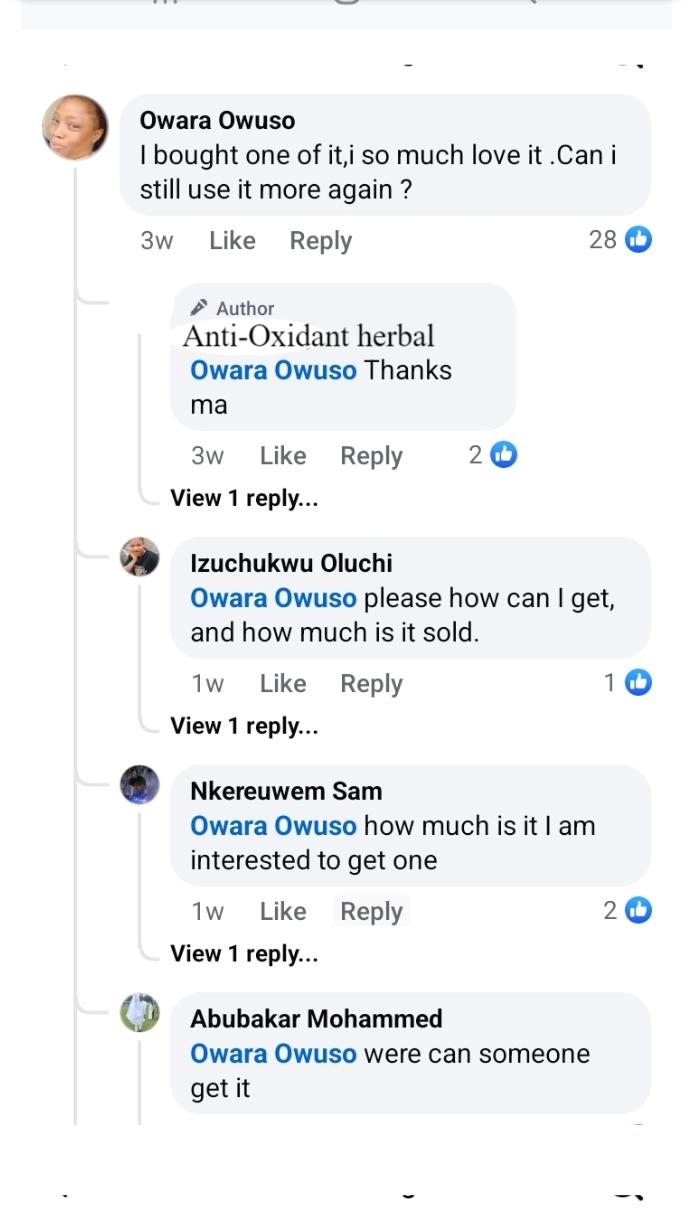The width and height of the screenshot is (691, 1209).
Task: Like the Author's Thanks ma reply
Action: 283,456
